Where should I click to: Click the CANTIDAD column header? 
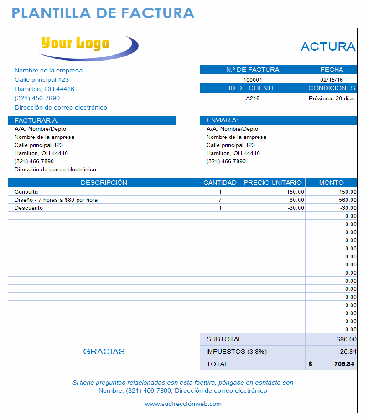[220, 182]
